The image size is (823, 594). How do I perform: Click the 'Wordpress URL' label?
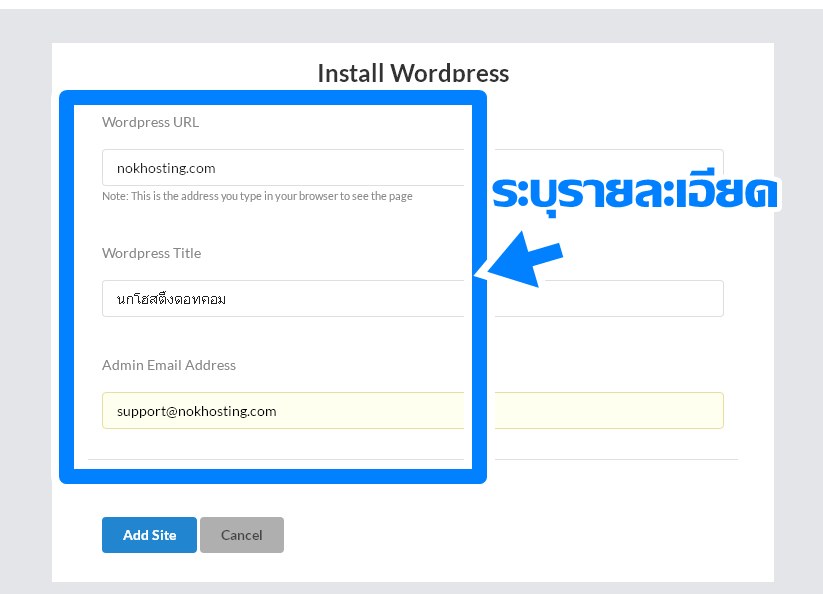[151, 122]
